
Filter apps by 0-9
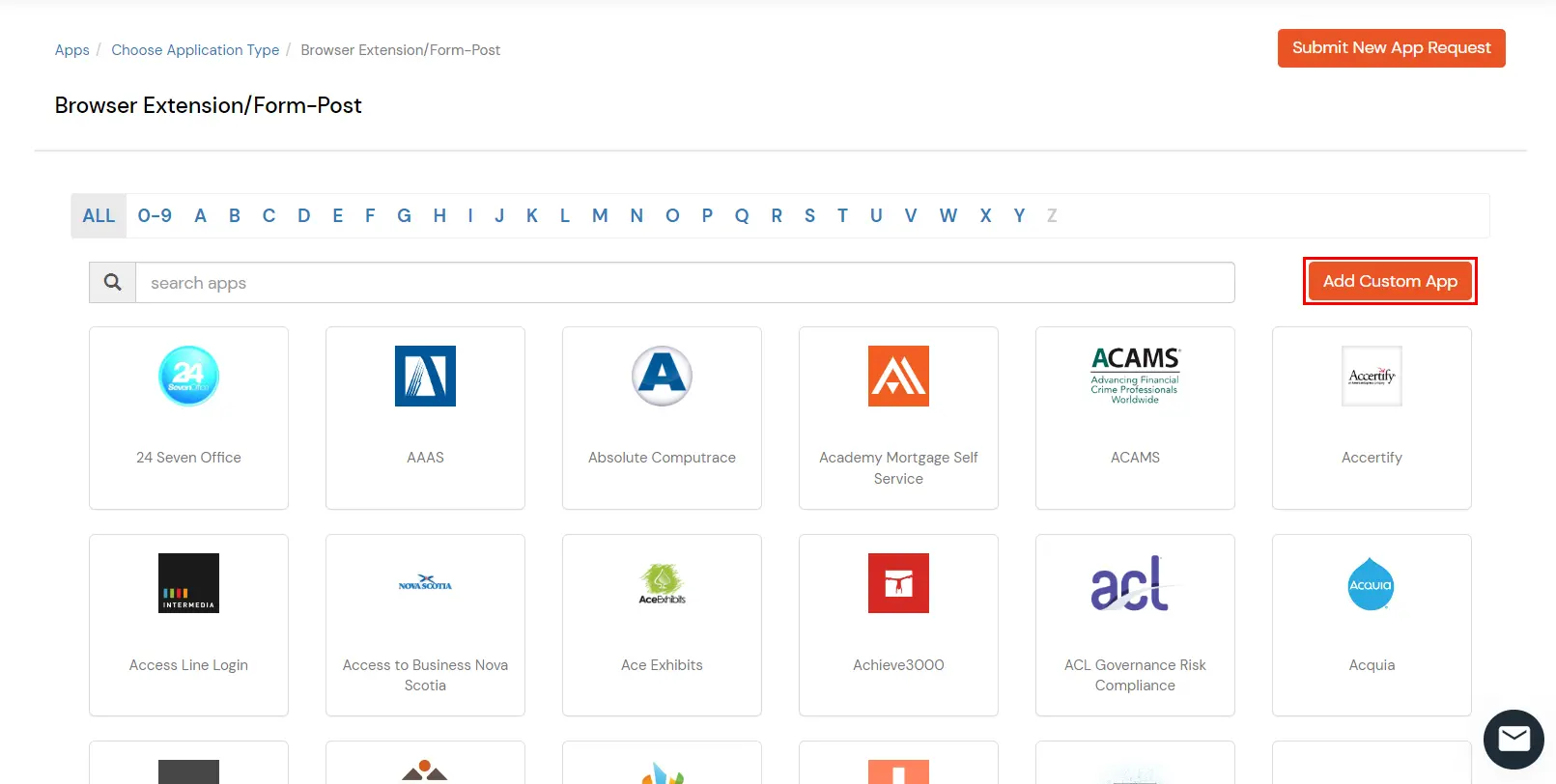[x=155, y=215]
